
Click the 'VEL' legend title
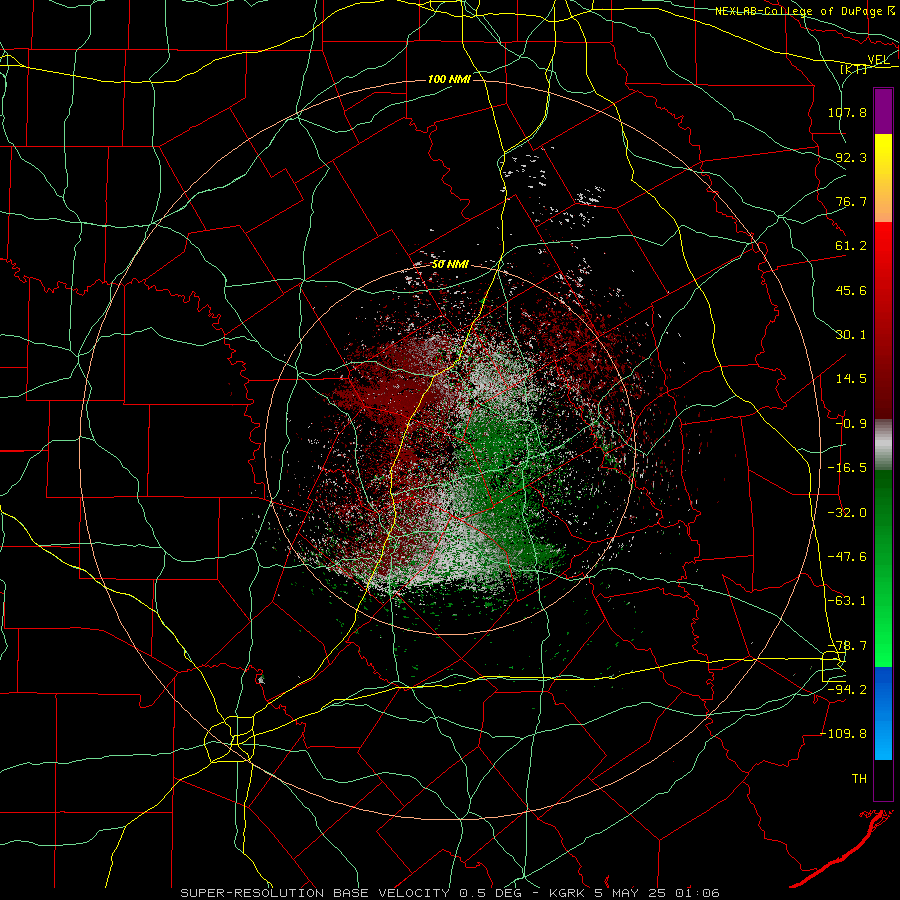[878, 60]
